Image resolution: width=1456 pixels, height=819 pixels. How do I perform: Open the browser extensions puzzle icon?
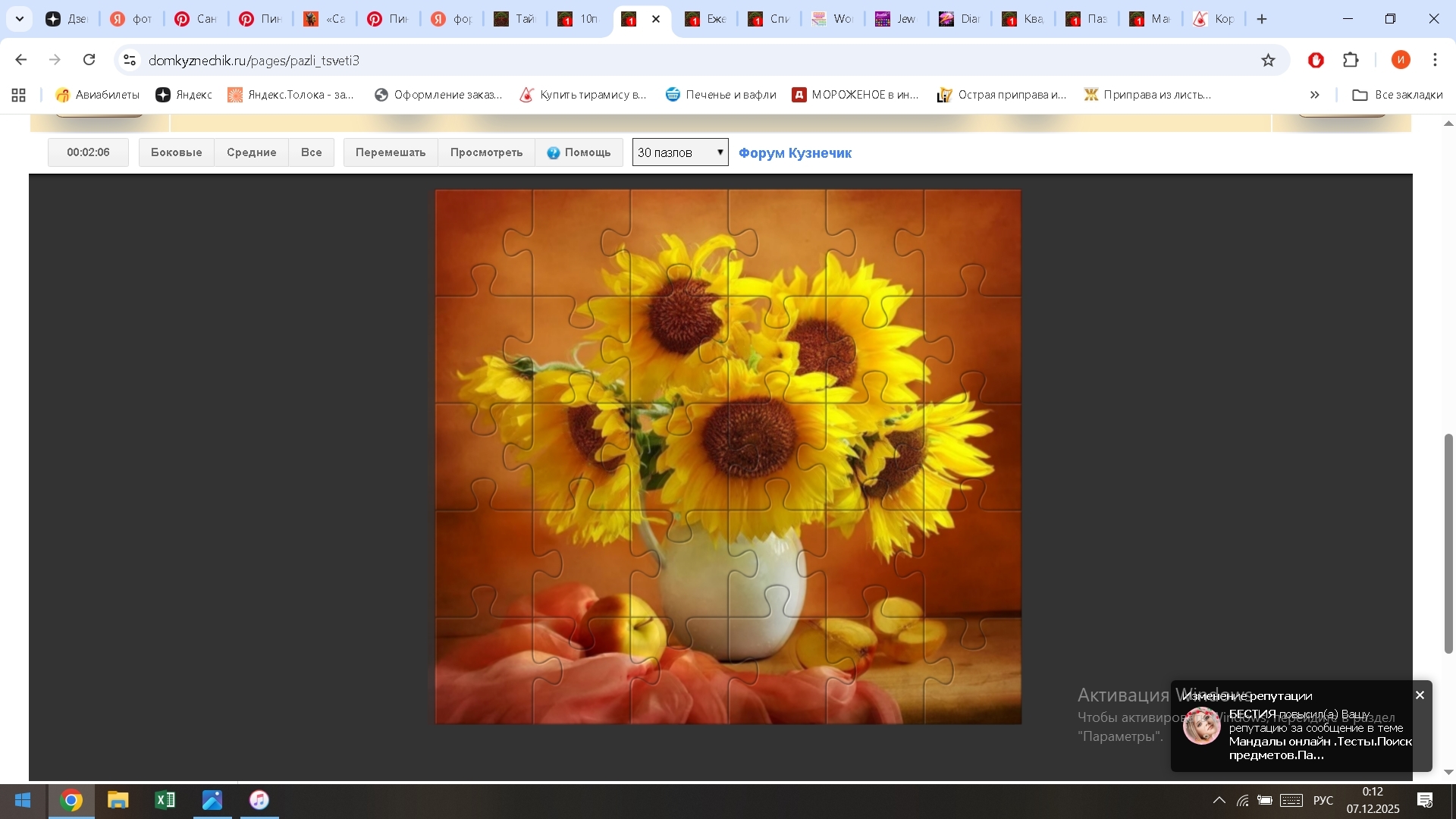click(x=1351, y=60)
